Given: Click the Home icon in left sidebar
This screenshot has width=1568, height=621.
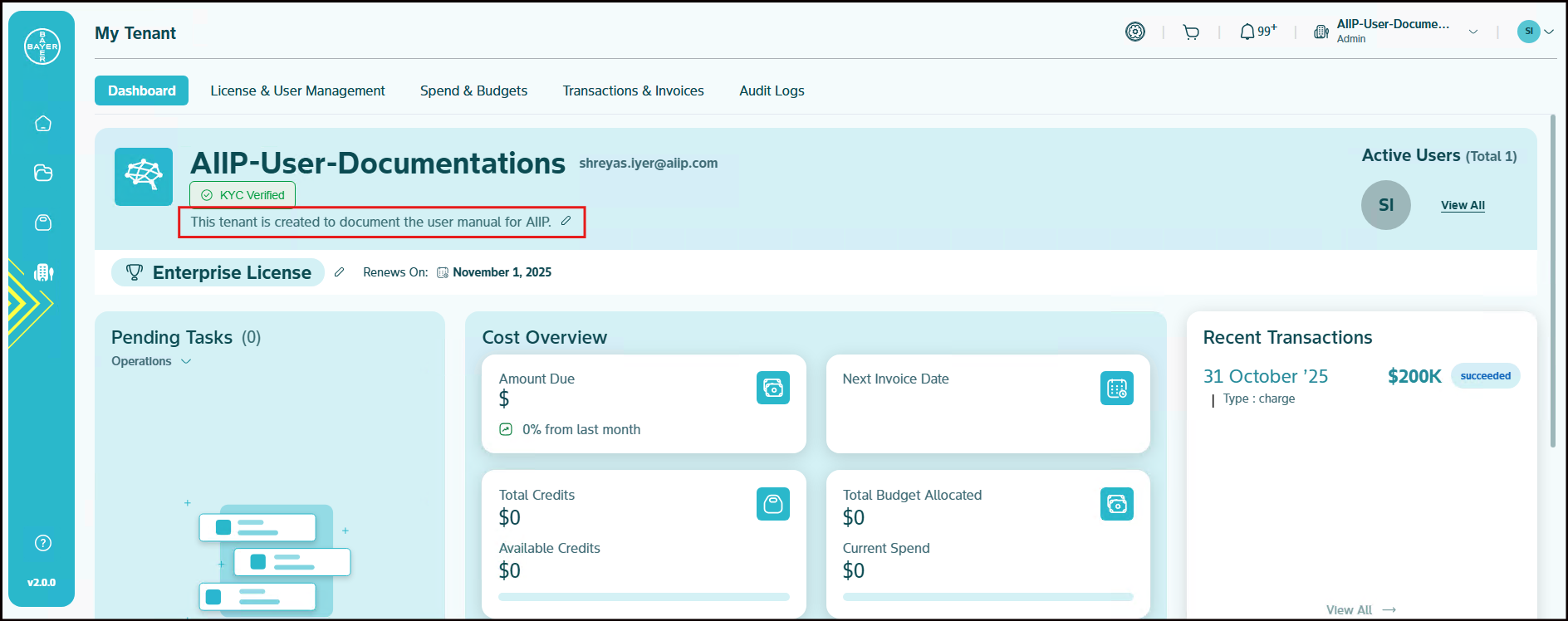Looking at the screenshot, I should tap(43, 124).
